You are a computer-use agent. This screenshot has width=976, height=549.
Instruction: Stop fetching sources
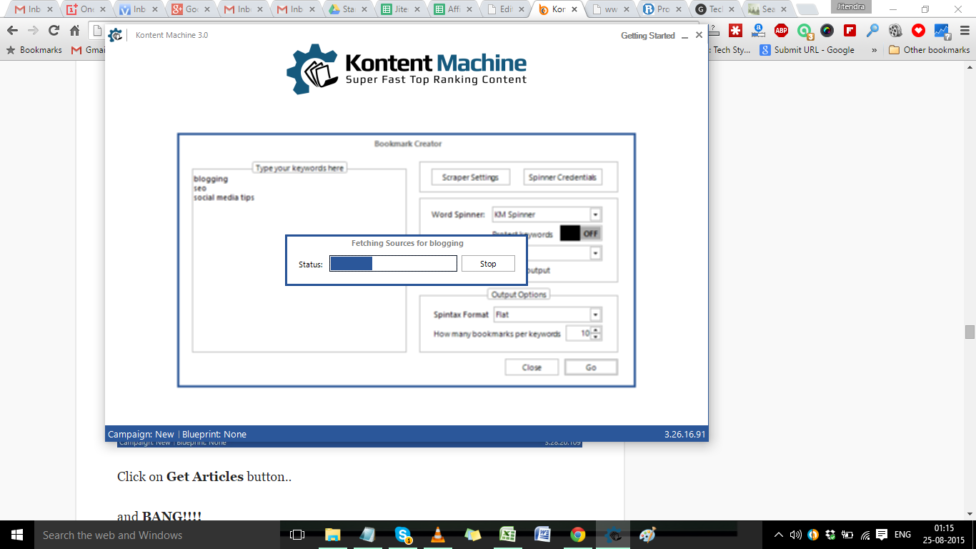488,264
